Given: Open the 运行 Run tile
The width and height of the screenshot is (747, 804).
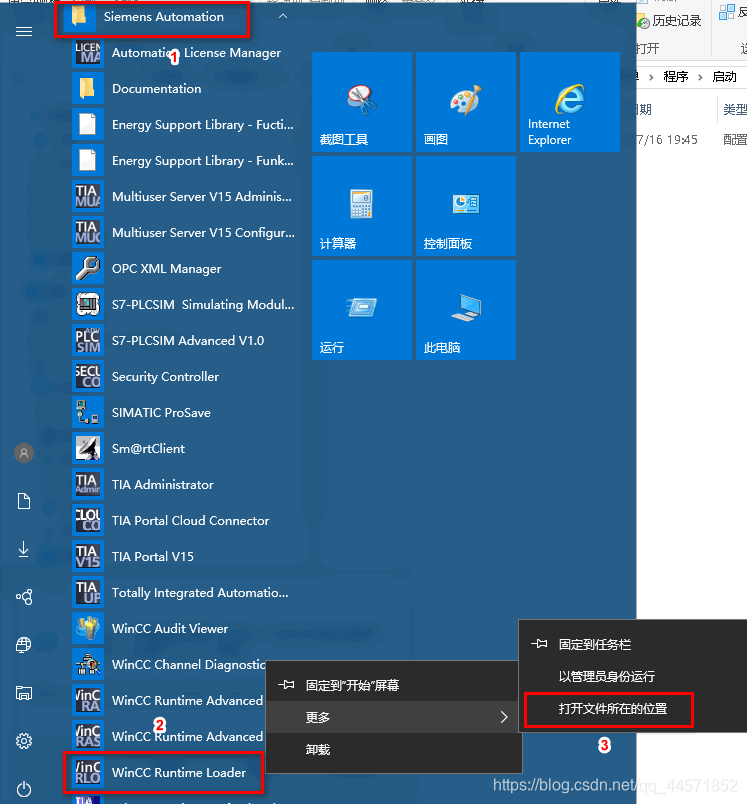Looking at the screenshot, I should (361, 310).
